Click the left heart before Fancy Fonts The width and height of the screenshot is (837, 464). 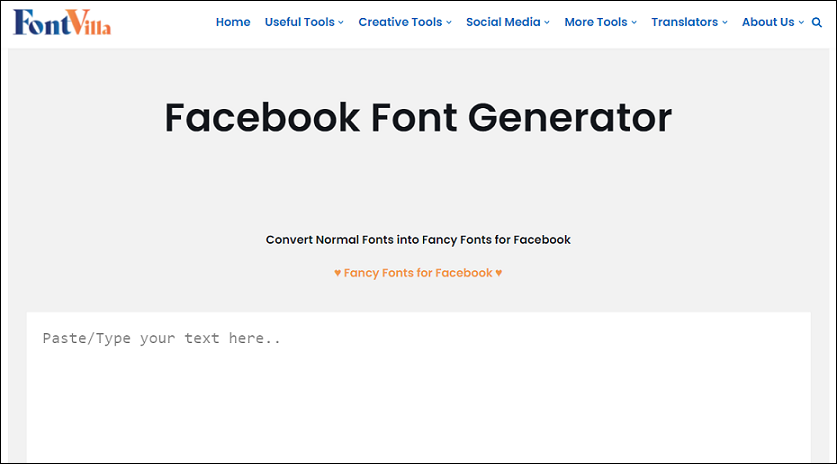[x=337, y=273]
